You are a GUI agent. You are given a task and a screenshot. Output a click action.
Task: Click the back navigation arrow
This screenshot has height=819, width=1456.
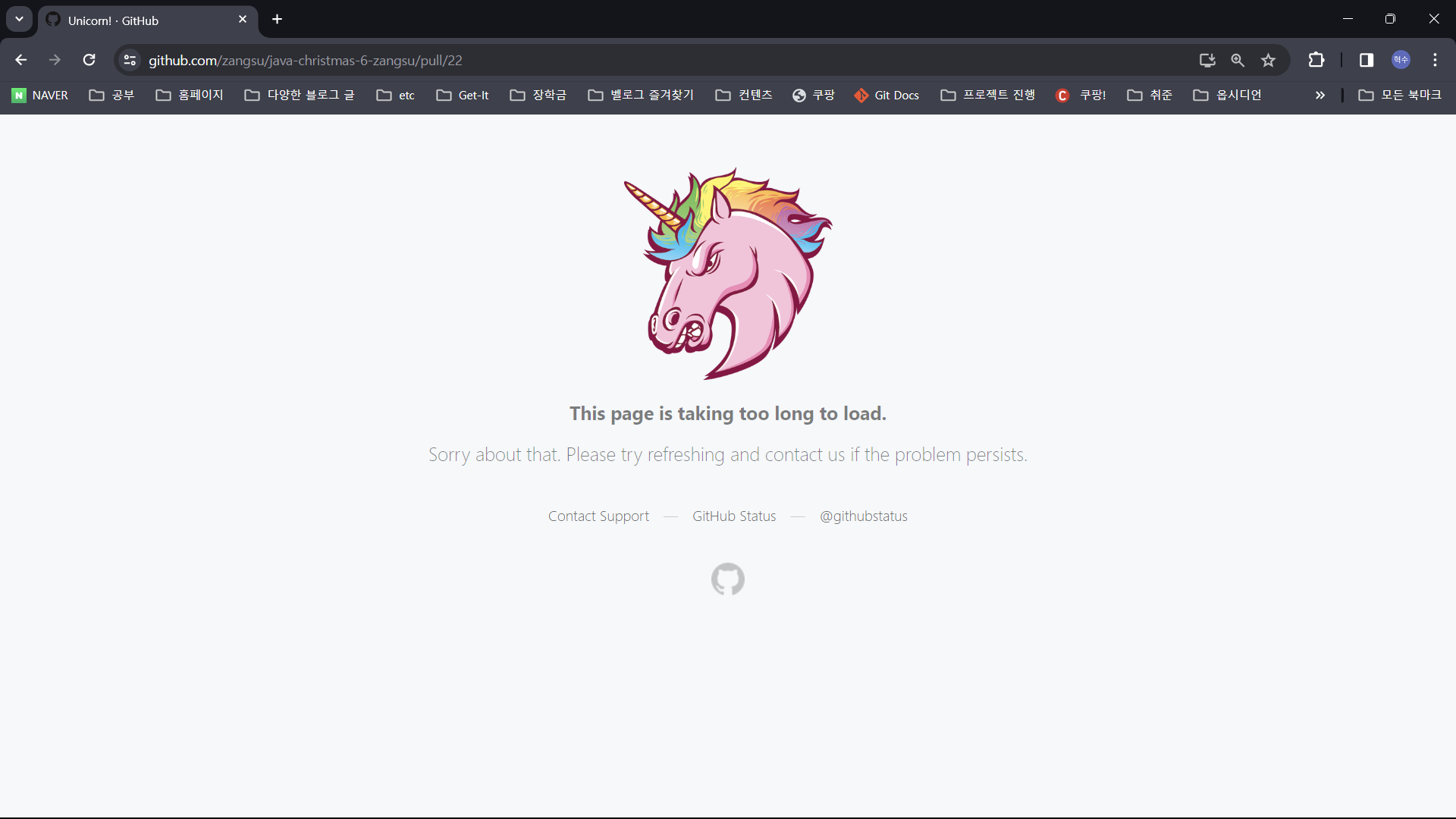pyautogui.click(x=21, y=60)
